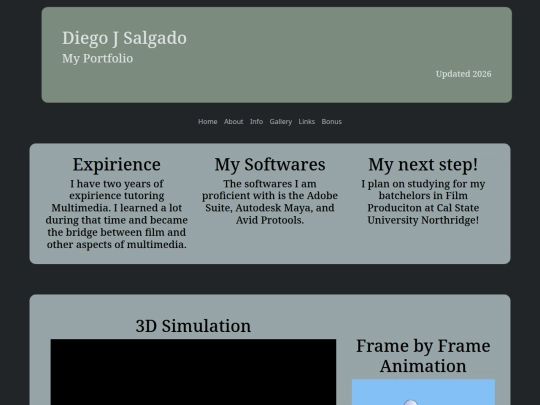
Task: Visit the Links navigation item
Action: click(x=307, y=122)
